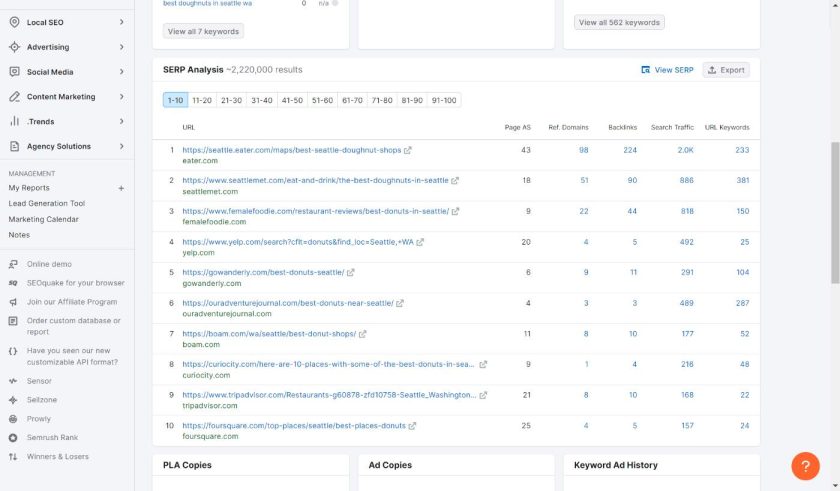Click the Sensor pulse icon

tap(13, 381)
